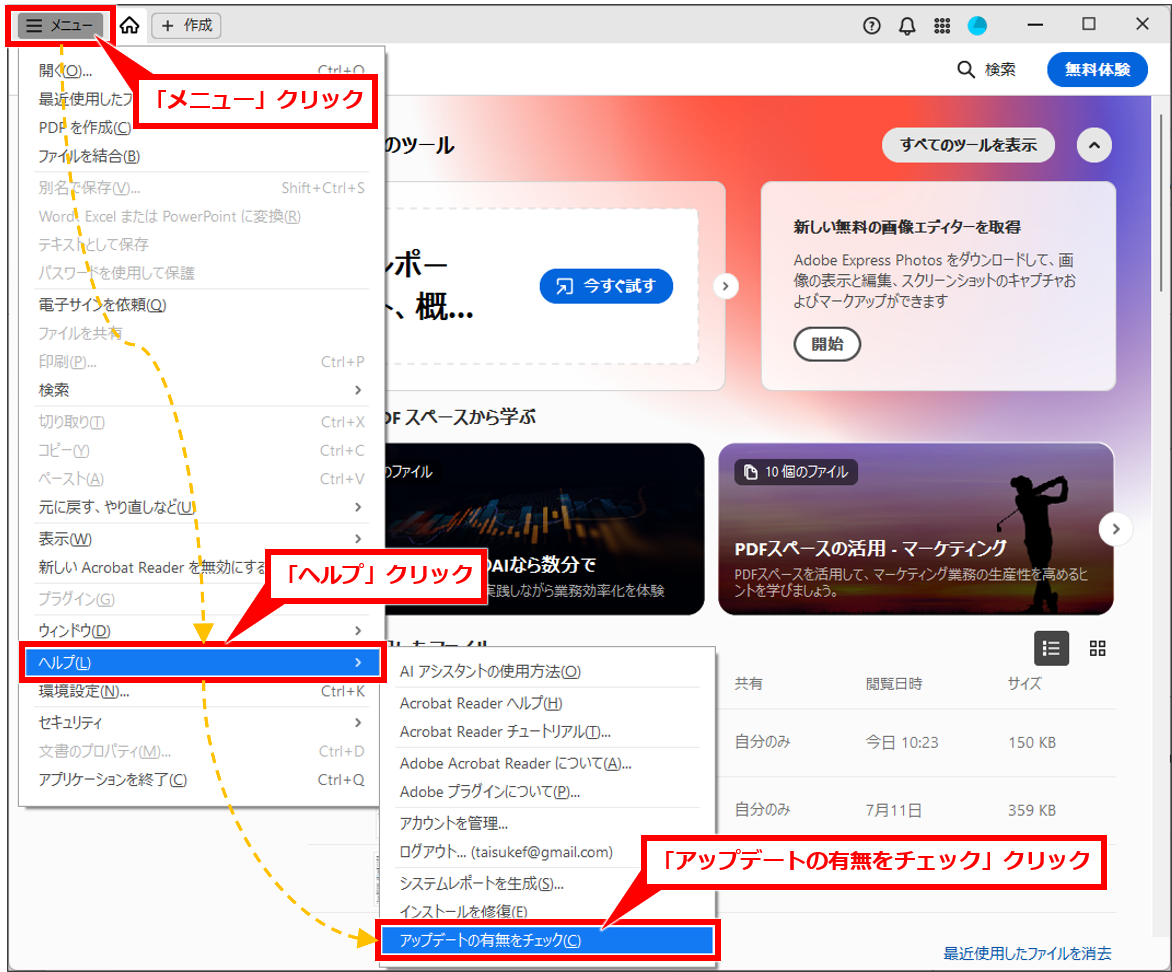Viewport: 1172px width, 972px height.
Task: Open the blue profile avatar
Action: pos(977,26)
